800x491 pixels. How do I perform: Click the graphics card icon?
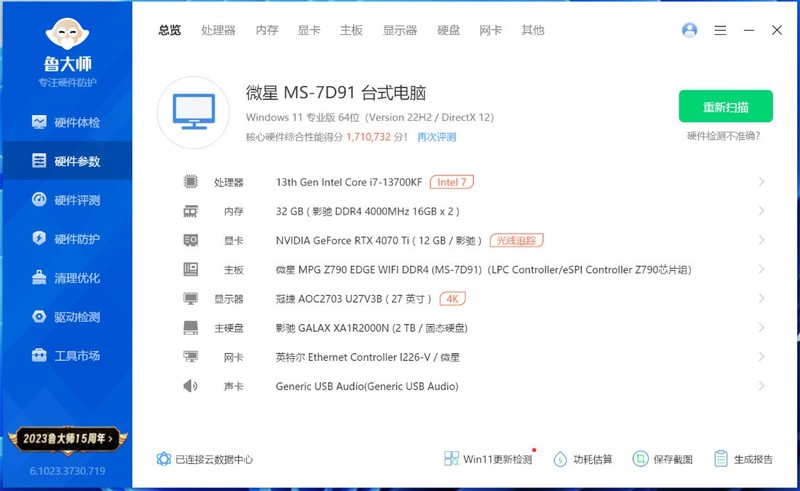tap(190, 240)
